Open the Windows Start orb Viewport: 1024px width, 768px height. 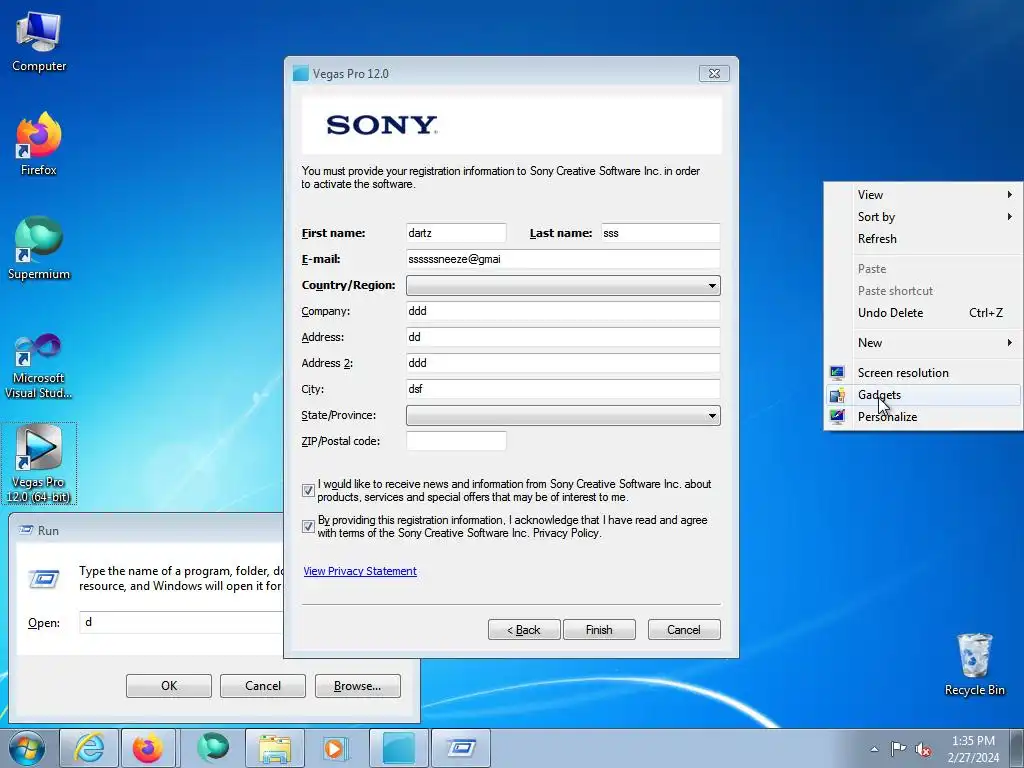click(27, 748)
